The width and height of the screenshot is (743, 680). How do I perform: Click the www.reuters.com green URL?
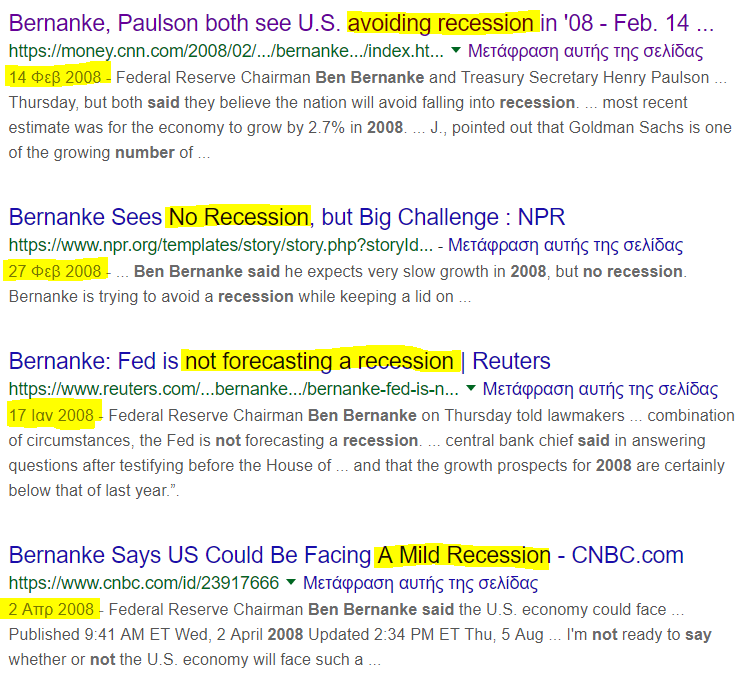(x=233, y=389)
